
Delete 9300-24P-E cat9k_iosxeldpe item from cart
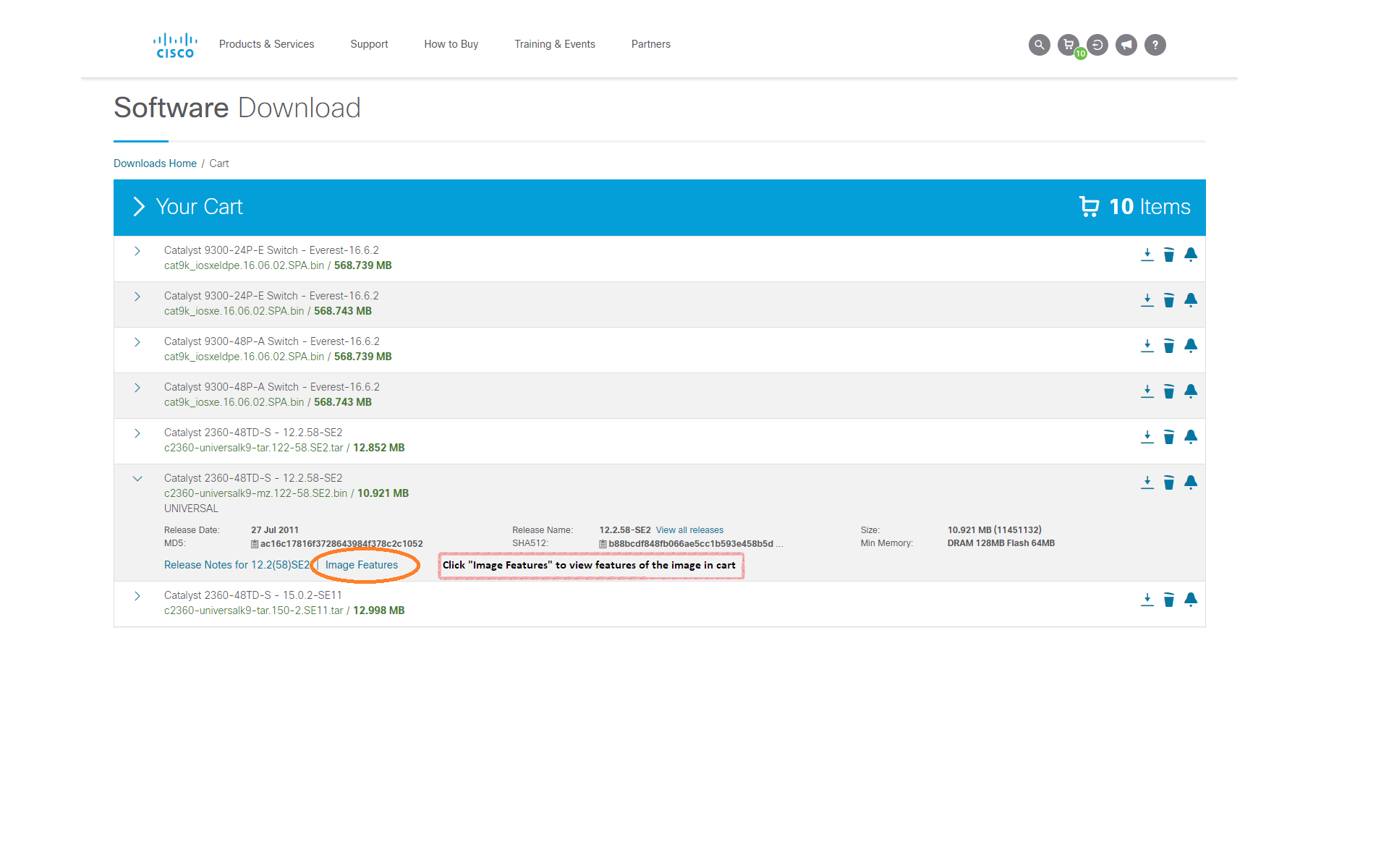pos(1169,255)
